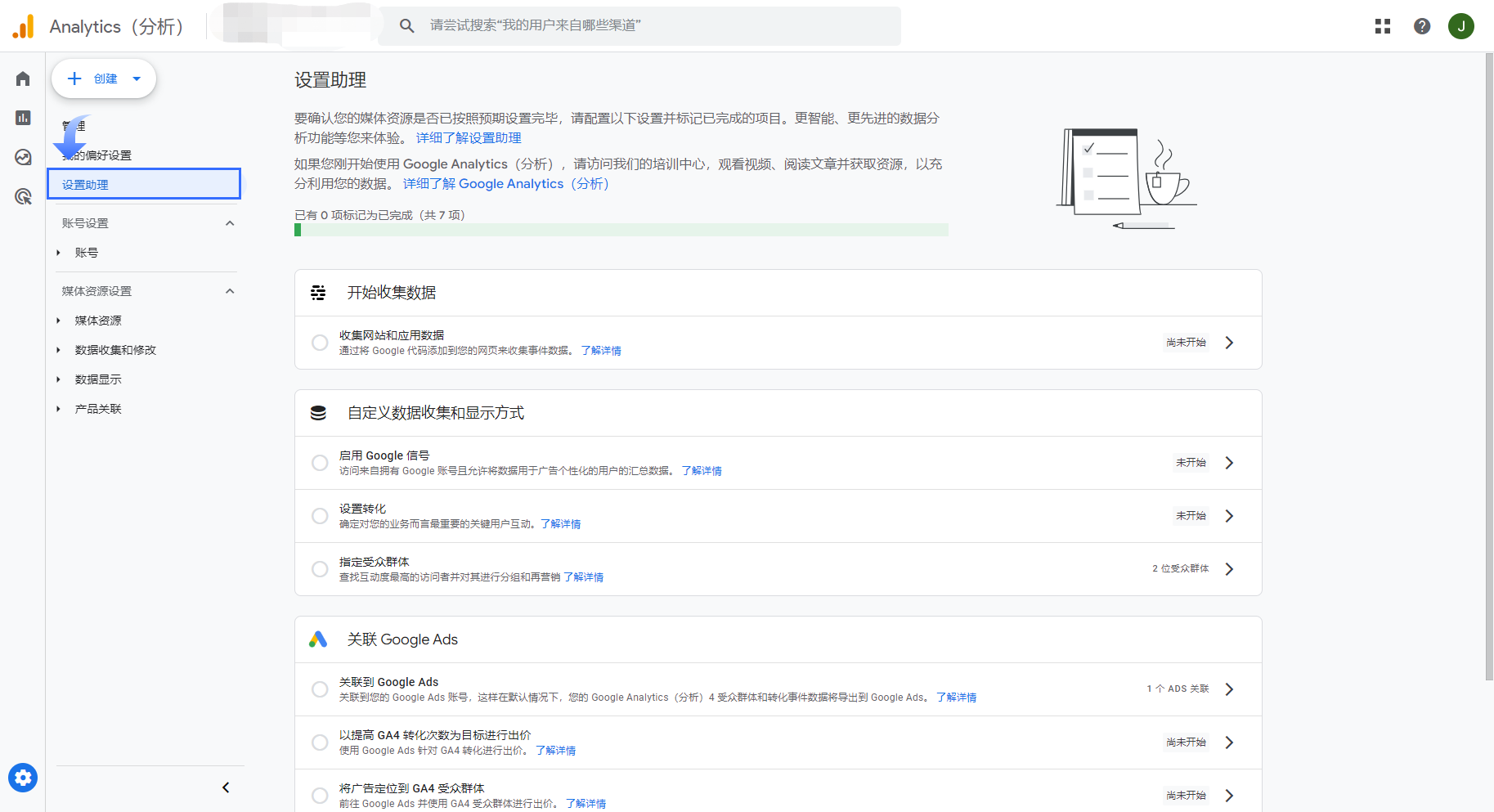Viewport: 1494px width, 812px height.
Task: Collapse the sidebar with left chevron
Action: (226, 787)
